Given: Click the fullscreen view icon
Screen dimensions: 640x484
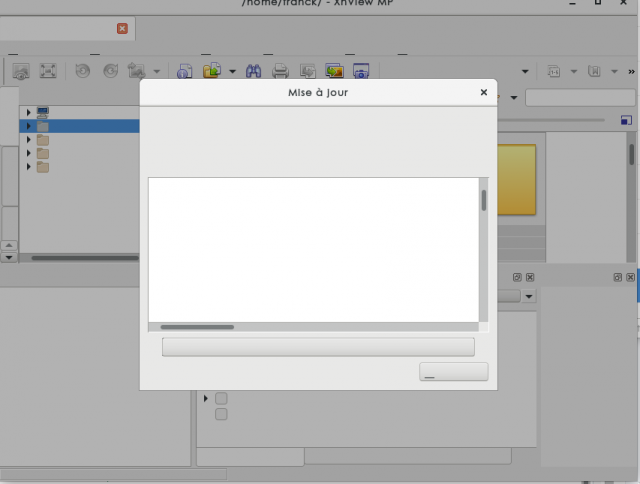Looking at the screenshot, I should 48,71.
